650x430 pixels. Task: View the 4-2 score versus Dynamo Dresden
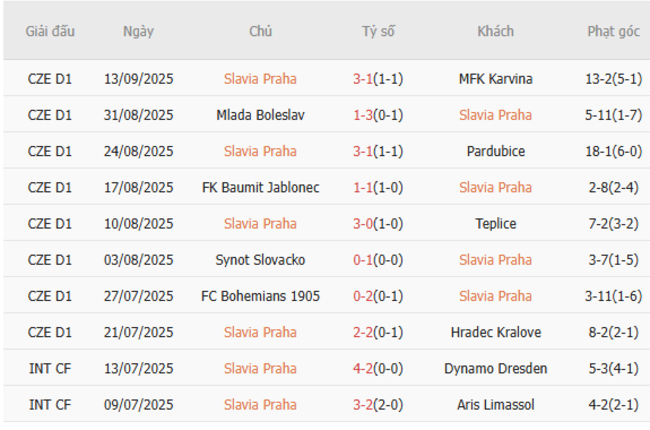[x=378, y=368]
